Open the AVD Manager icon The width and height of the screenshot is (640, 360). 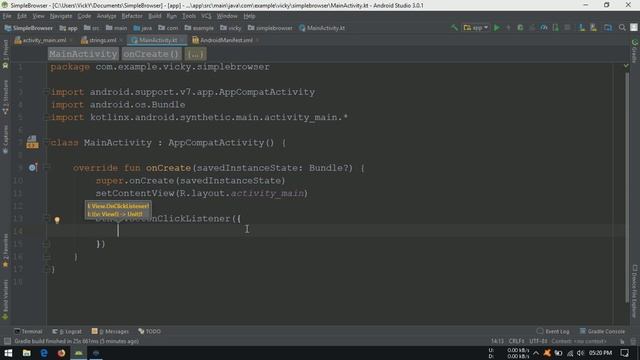[582, 28]
